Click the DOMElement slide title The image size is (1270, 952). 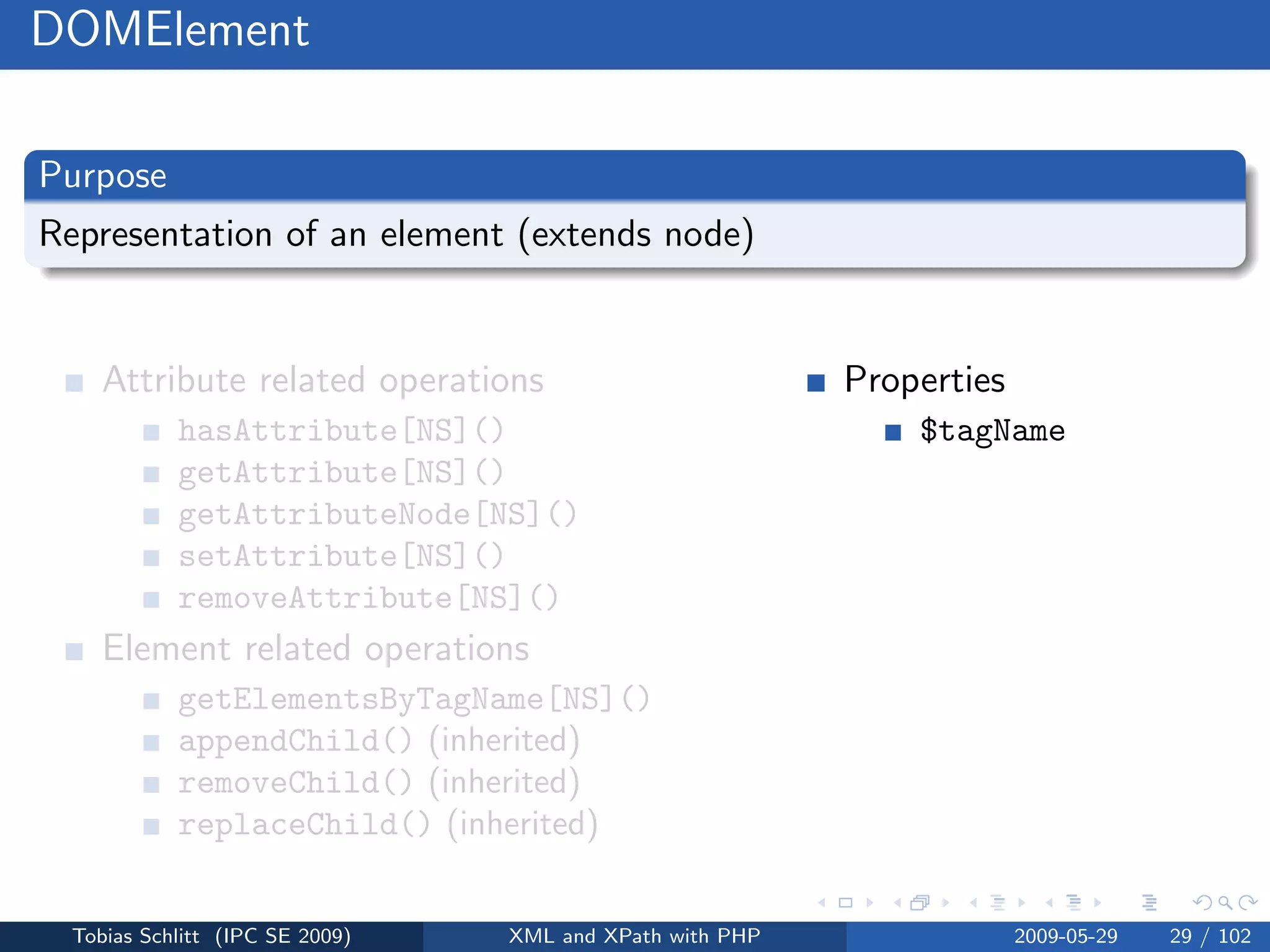[x=170, y=30]
